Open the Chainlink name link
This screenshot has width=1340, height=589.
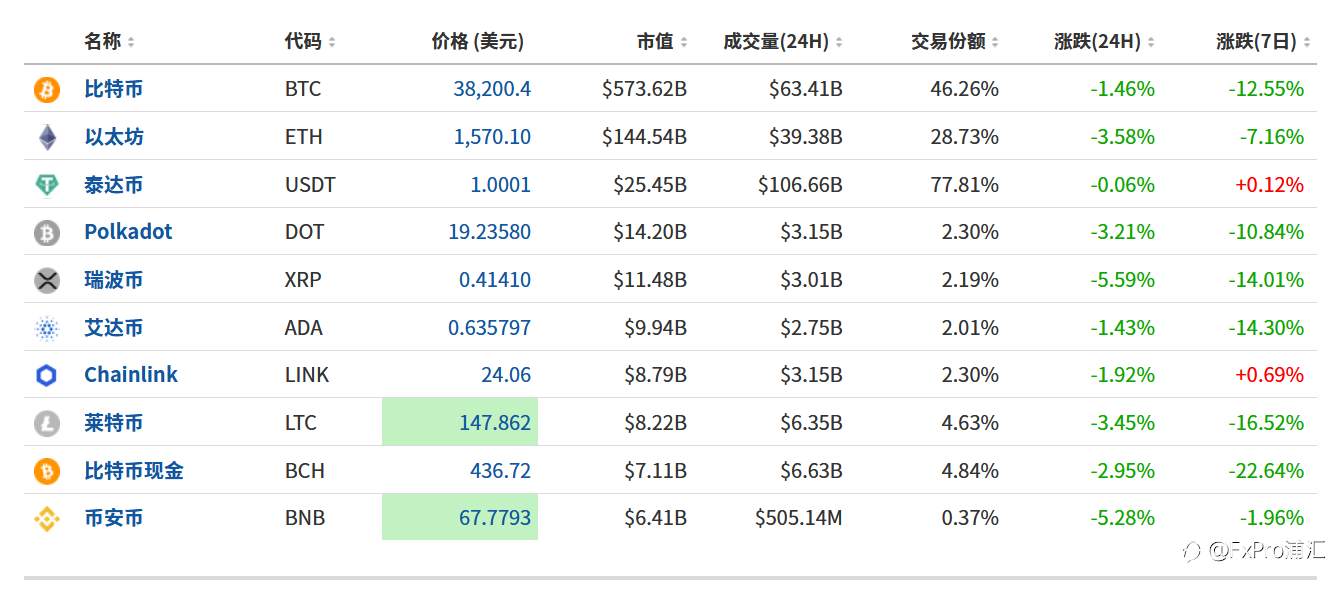tap(131, 375)
